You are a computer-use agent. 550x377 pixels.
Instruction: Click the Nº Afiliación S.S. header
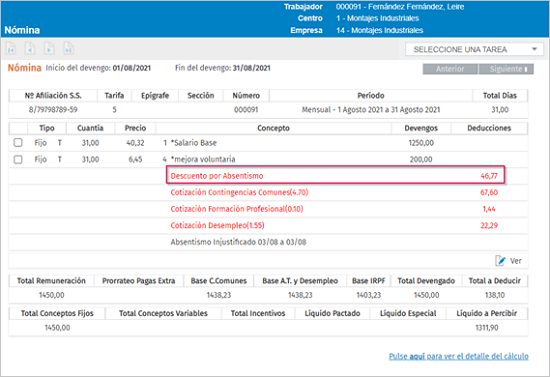click(x=53, y=95)
